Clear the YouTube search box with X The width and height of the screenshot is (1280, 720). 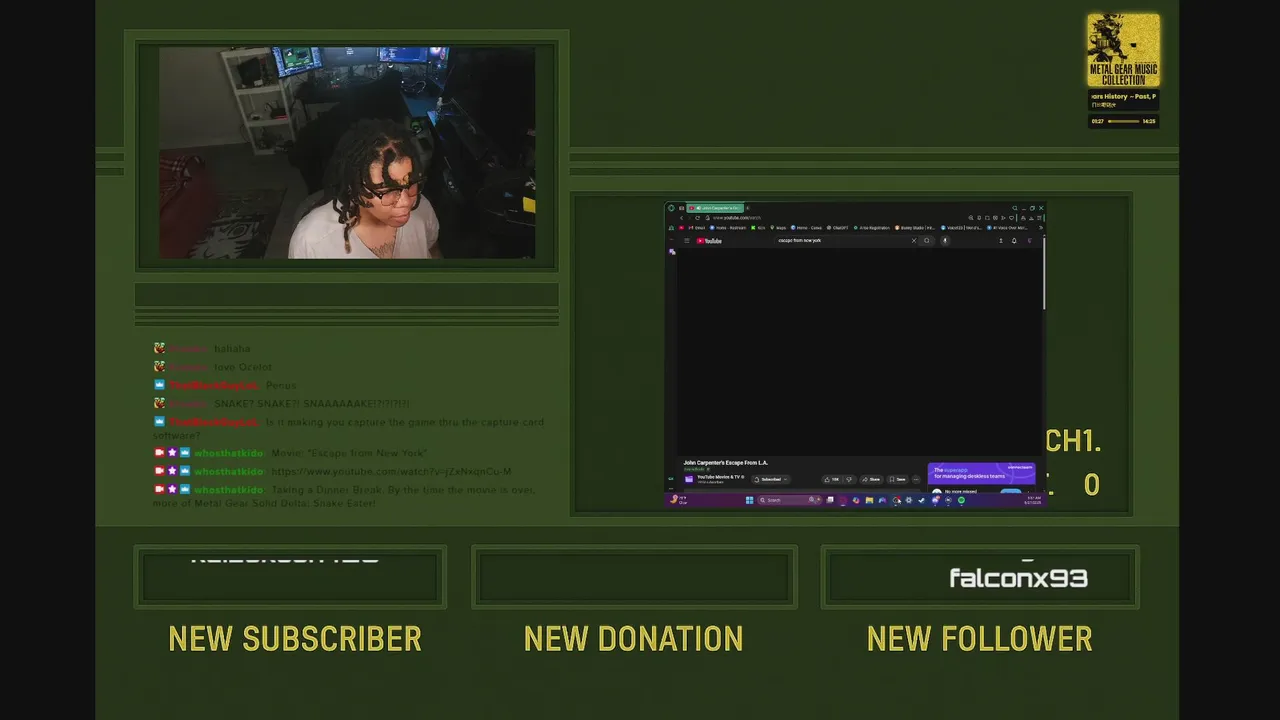914,240
